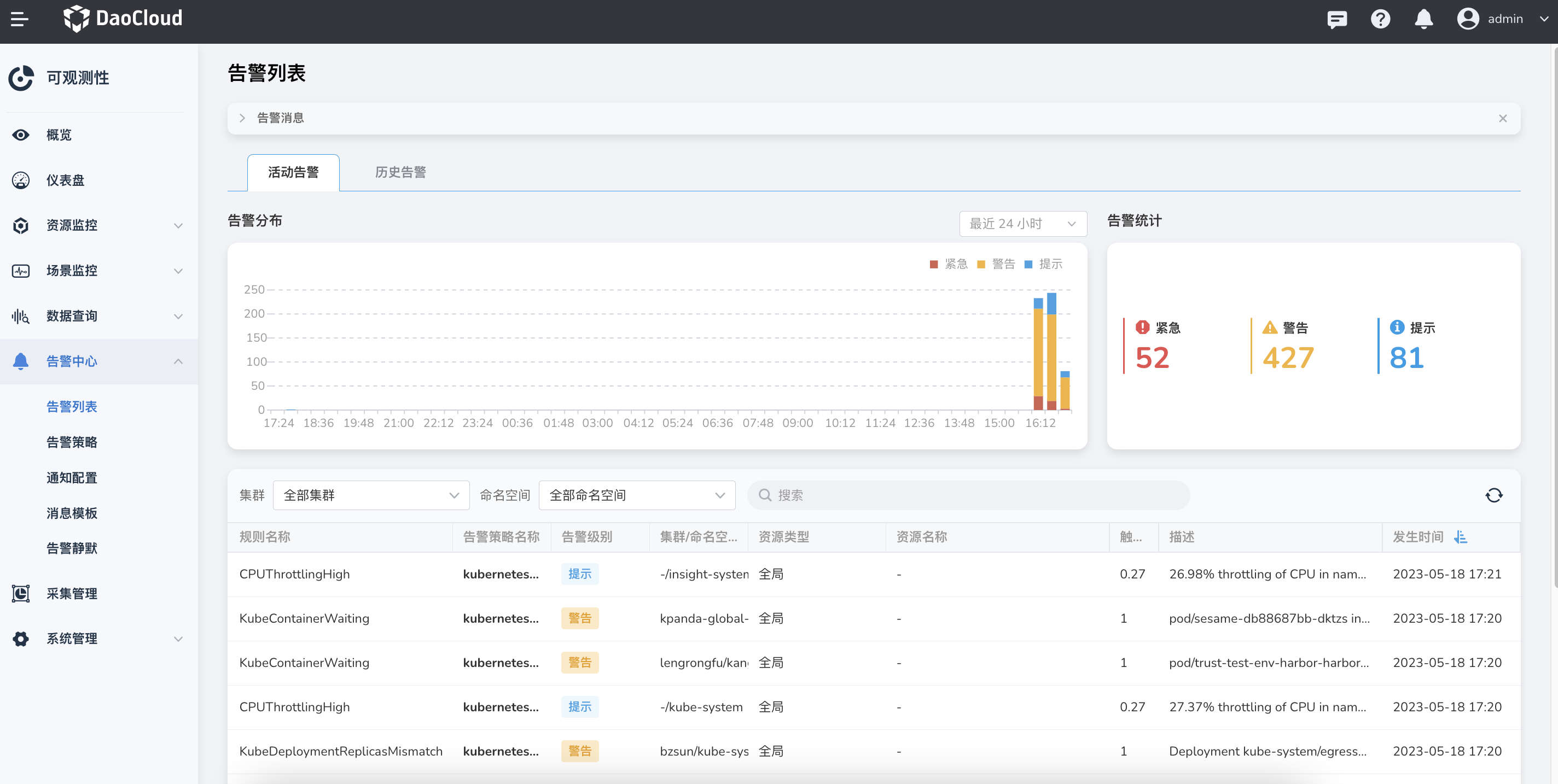1558x784 pixels.
Task: Click the pulse icon beside 场景监控
Action: pos(21,271)
